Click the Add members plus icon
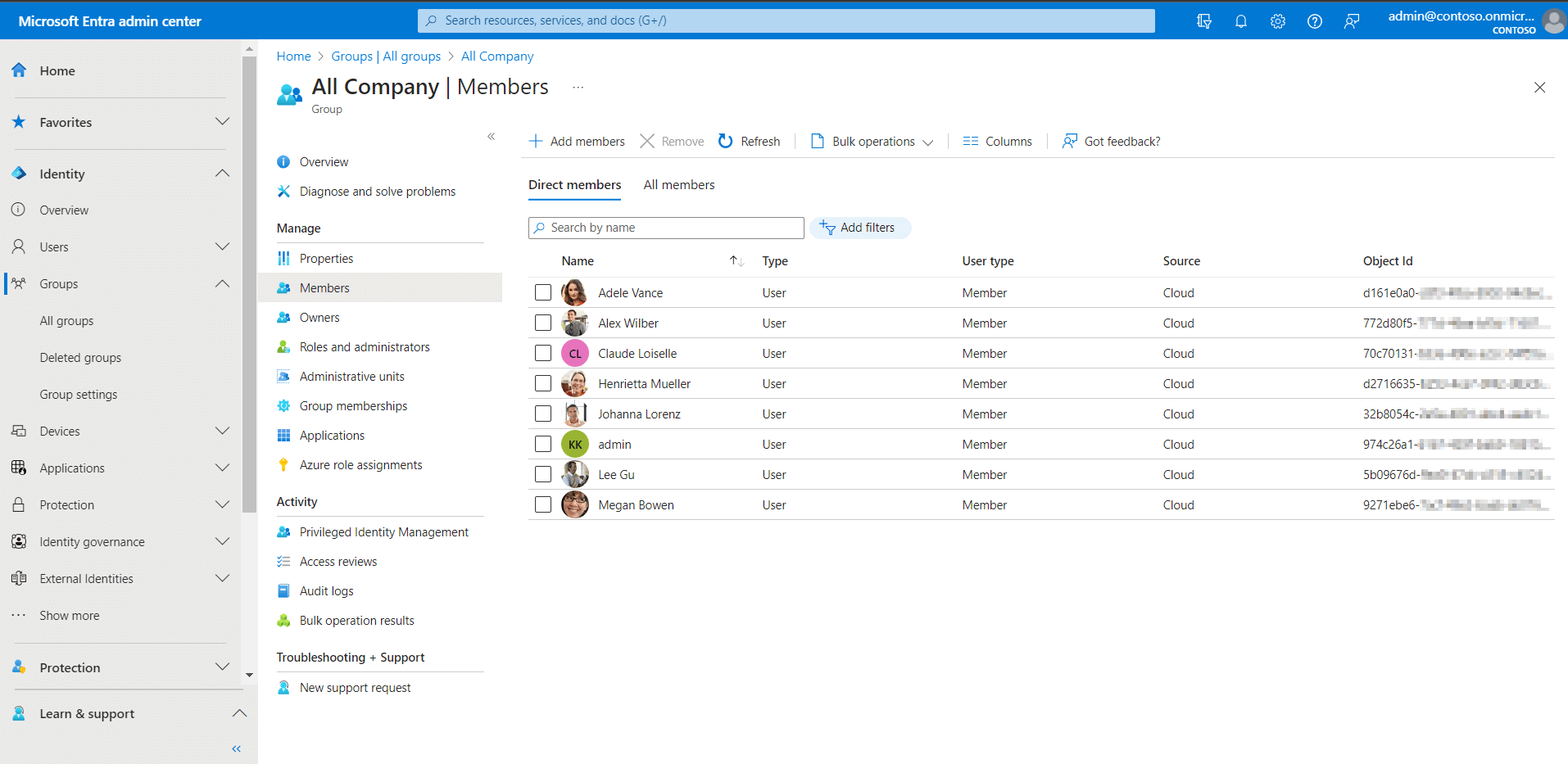This screenshot has width=1568, height=764. 535,141
